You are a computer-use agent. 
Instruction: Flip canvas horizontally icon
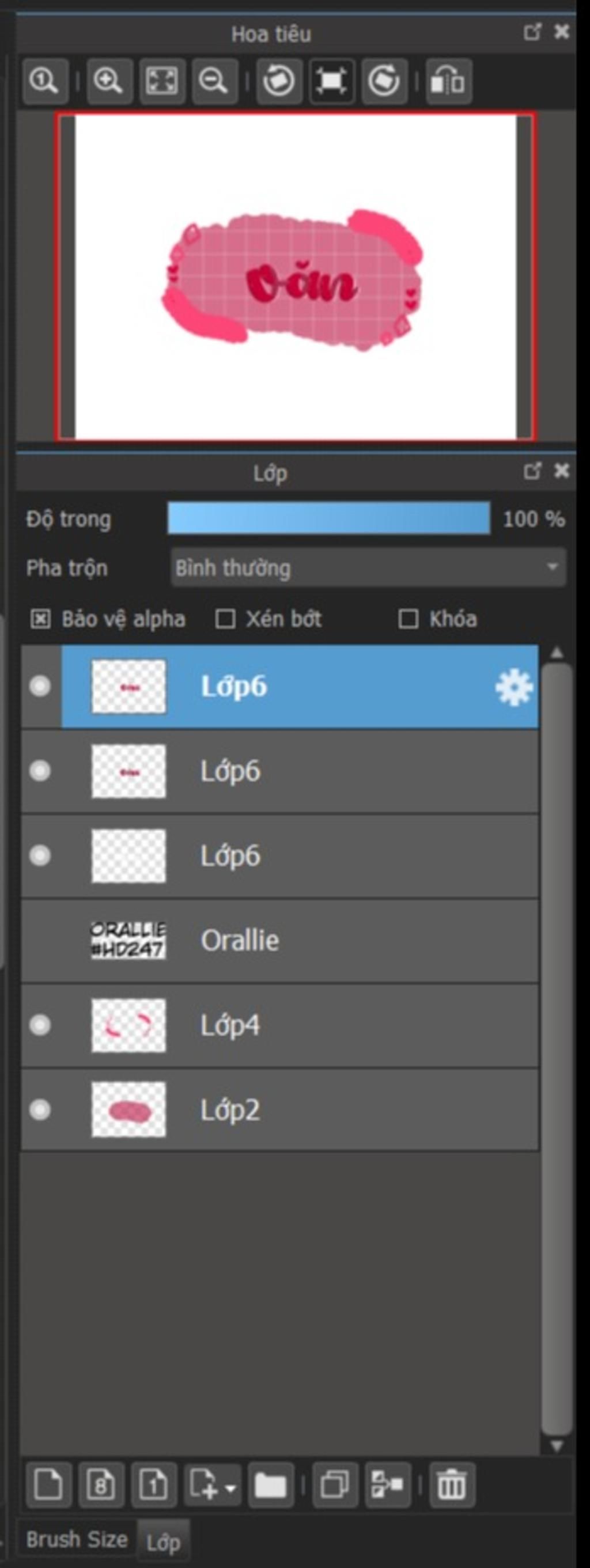coord(449,81)
